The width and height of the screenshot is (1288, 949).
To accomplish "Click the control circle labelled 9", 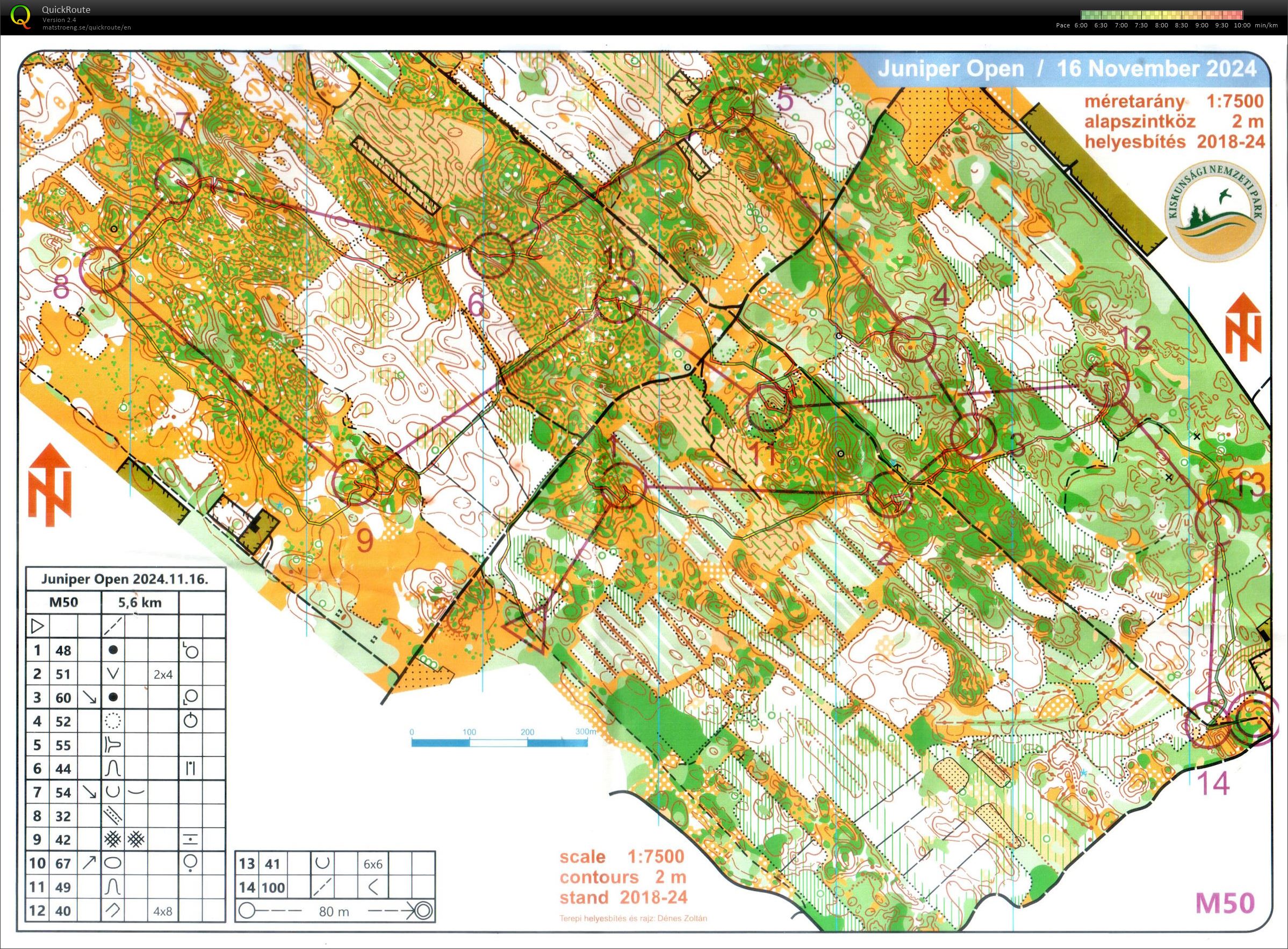I will pos(356,481).
